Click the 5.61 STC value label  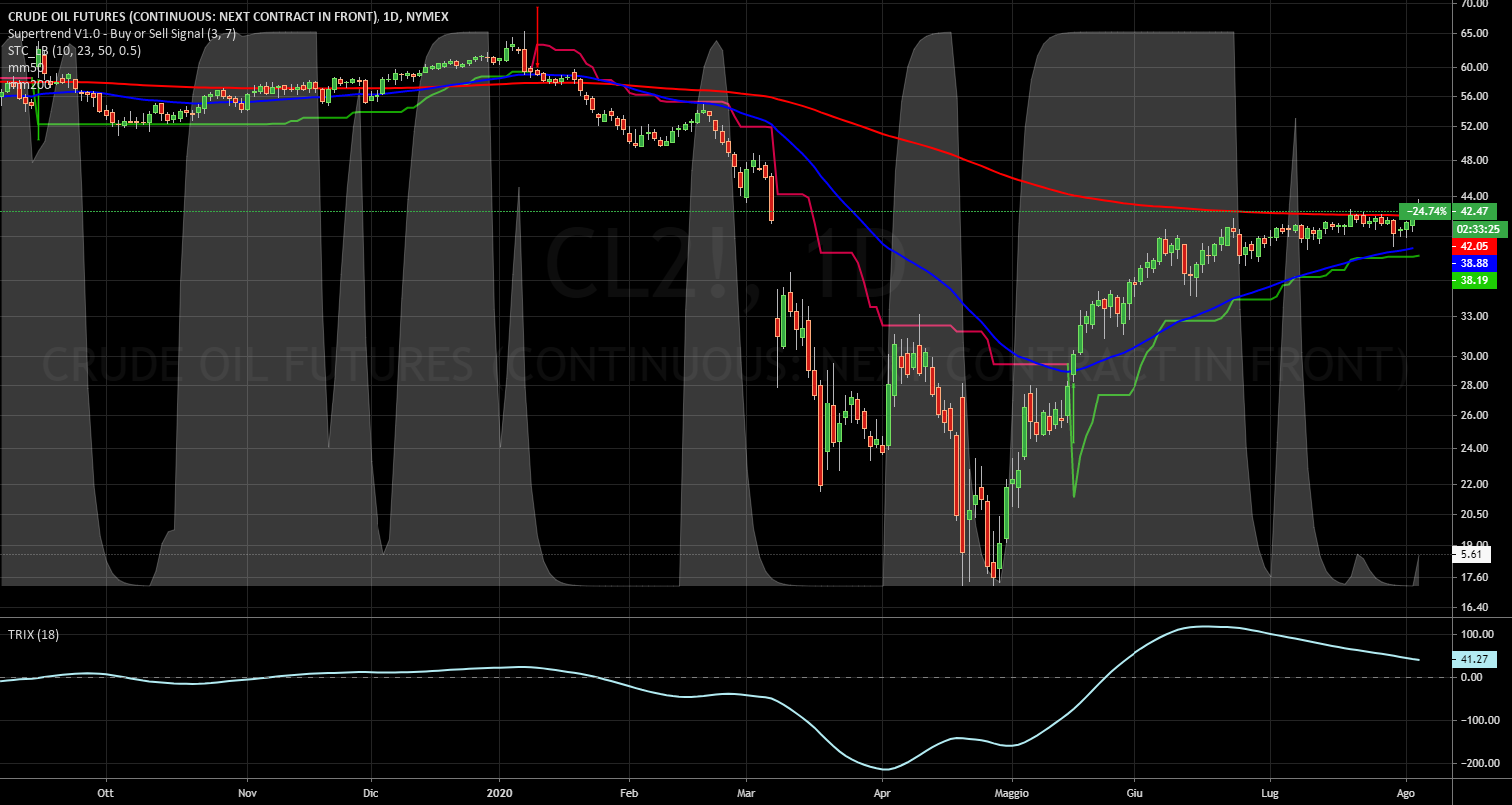tap(1471, 554)
